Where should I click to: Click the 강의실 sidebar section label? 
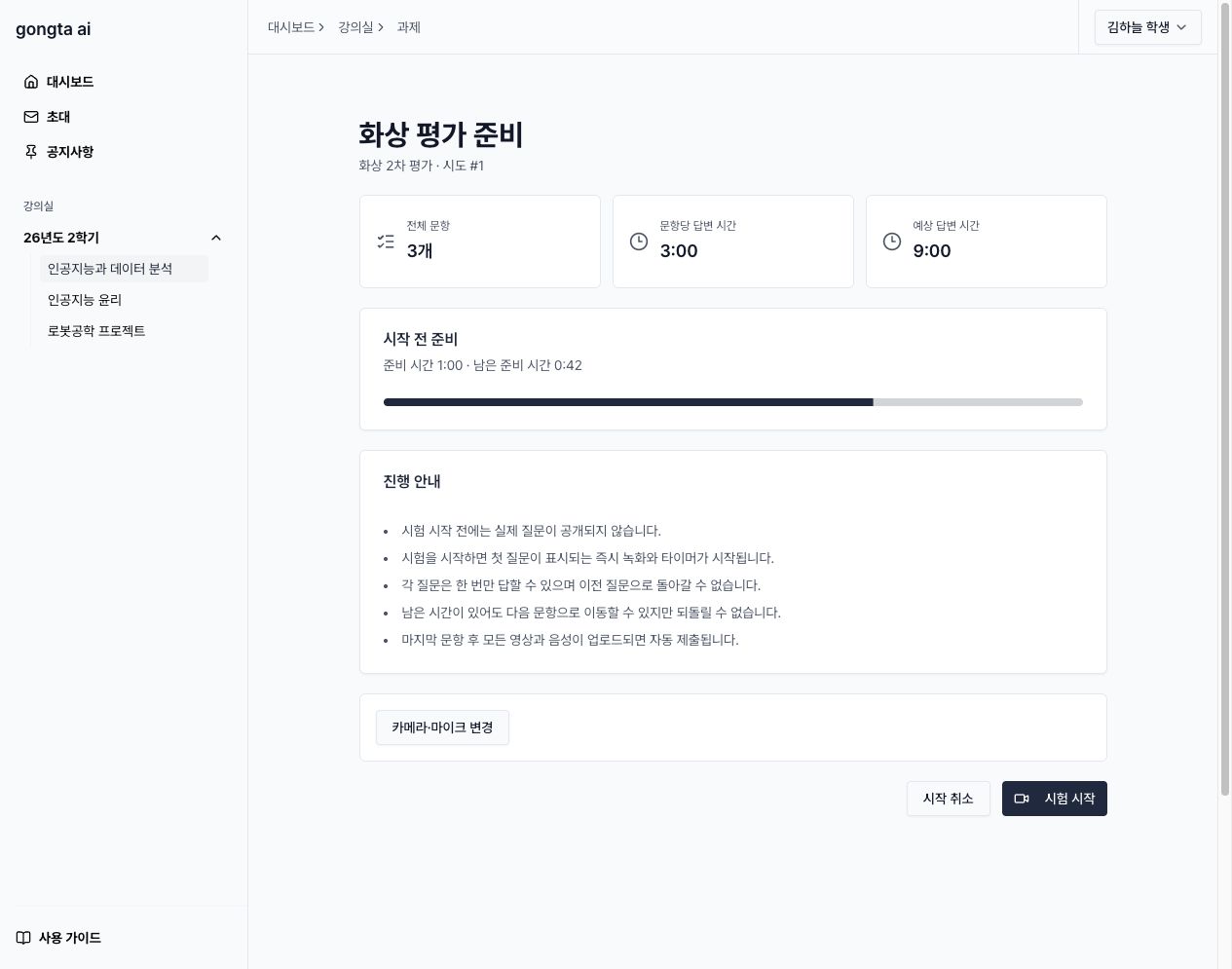(x=39, y=206)
